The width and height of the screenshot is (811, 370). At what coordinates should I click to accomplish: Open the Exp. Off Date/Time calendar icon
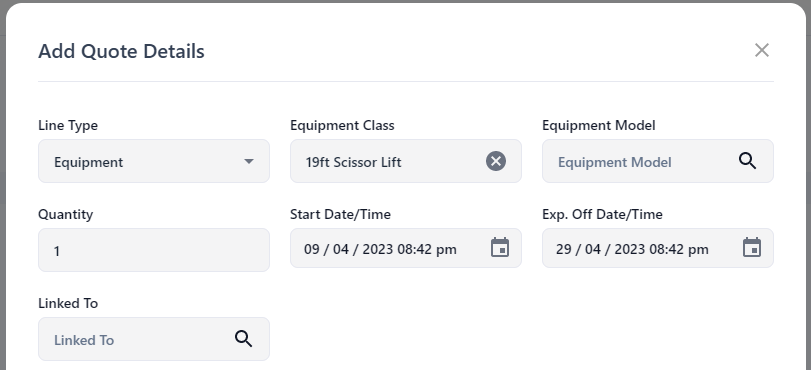752,247
